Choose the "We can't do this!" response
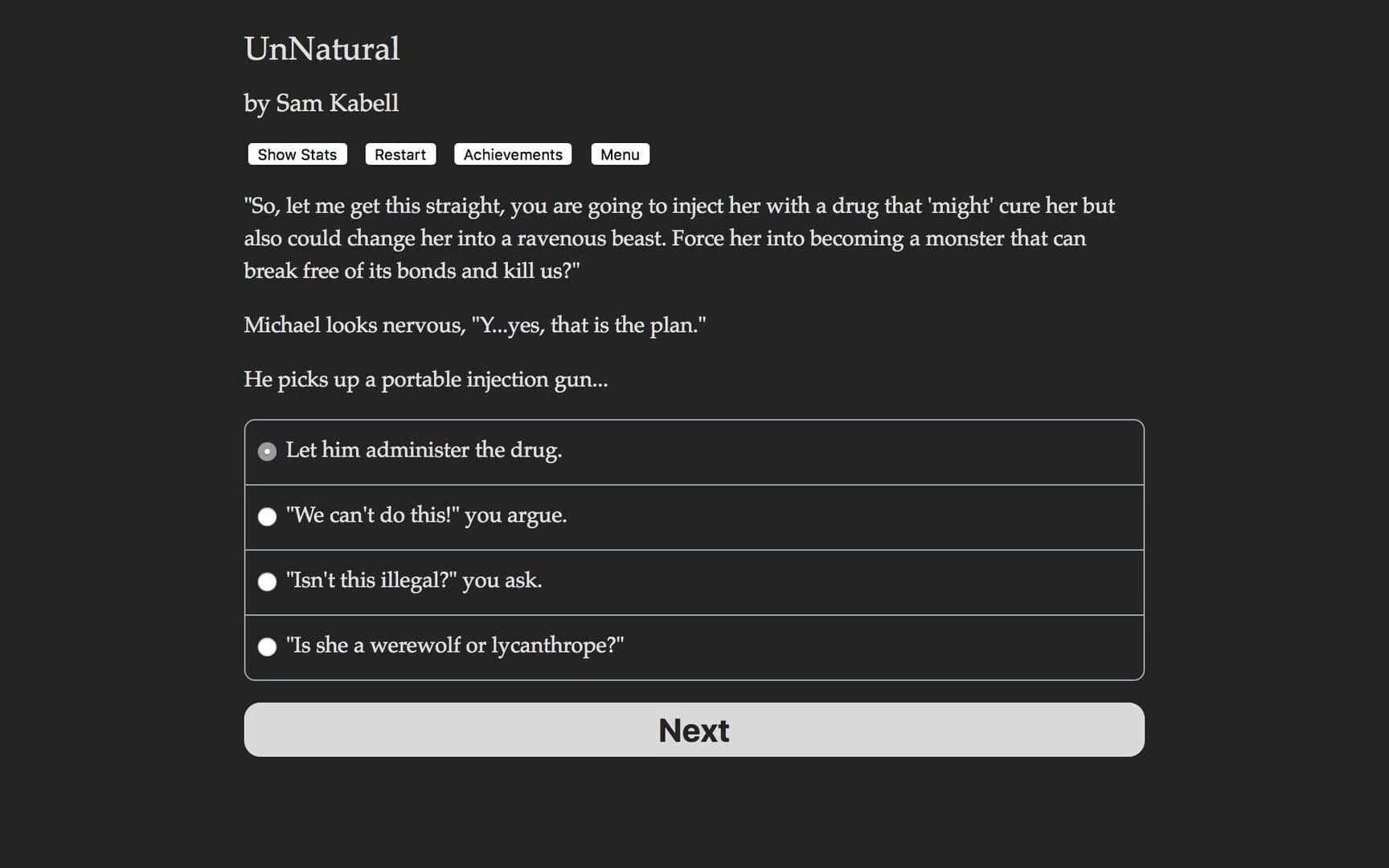Screen dimensions: 1389x868 click(x=426, y=516)
